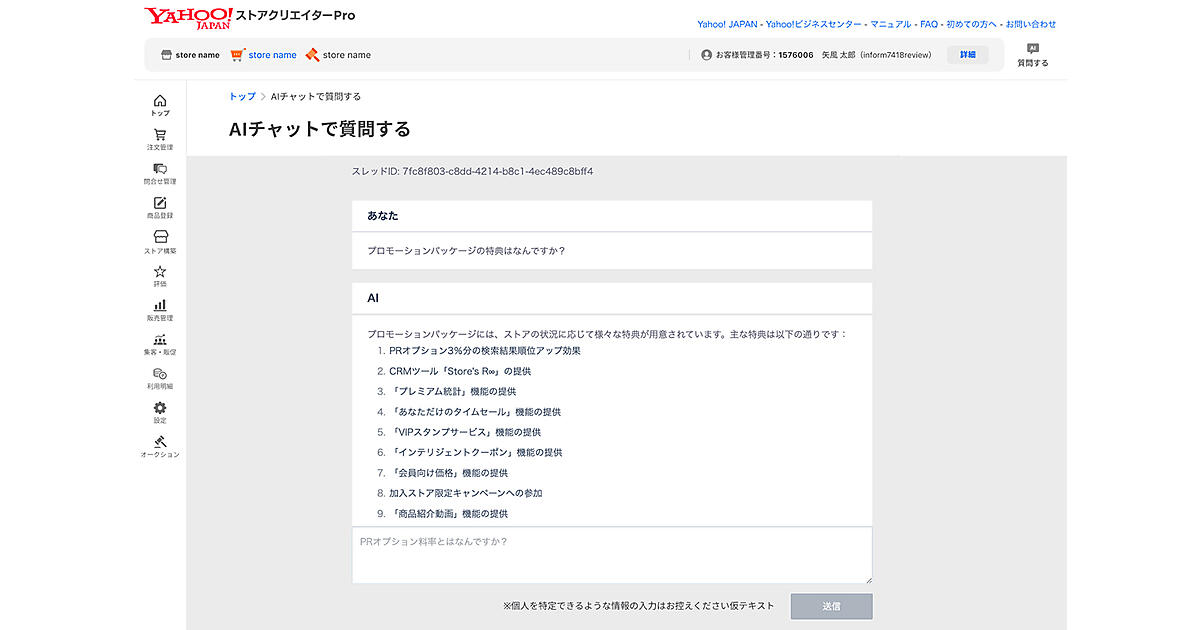This screenshot has height=630, width=1200.
Task: Click the トップ breadcrumb link
Action: pyautogui.click(x=242, y=97)
